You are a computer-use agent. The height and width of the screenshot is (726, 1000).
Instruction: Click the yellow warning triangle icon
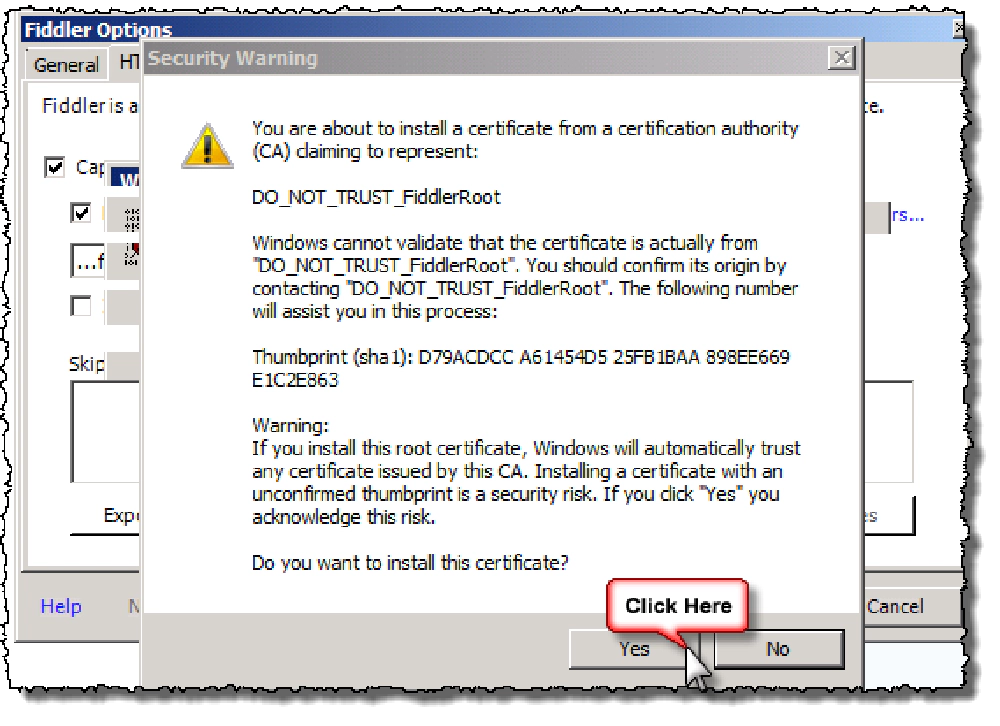[x=207, y=146]
